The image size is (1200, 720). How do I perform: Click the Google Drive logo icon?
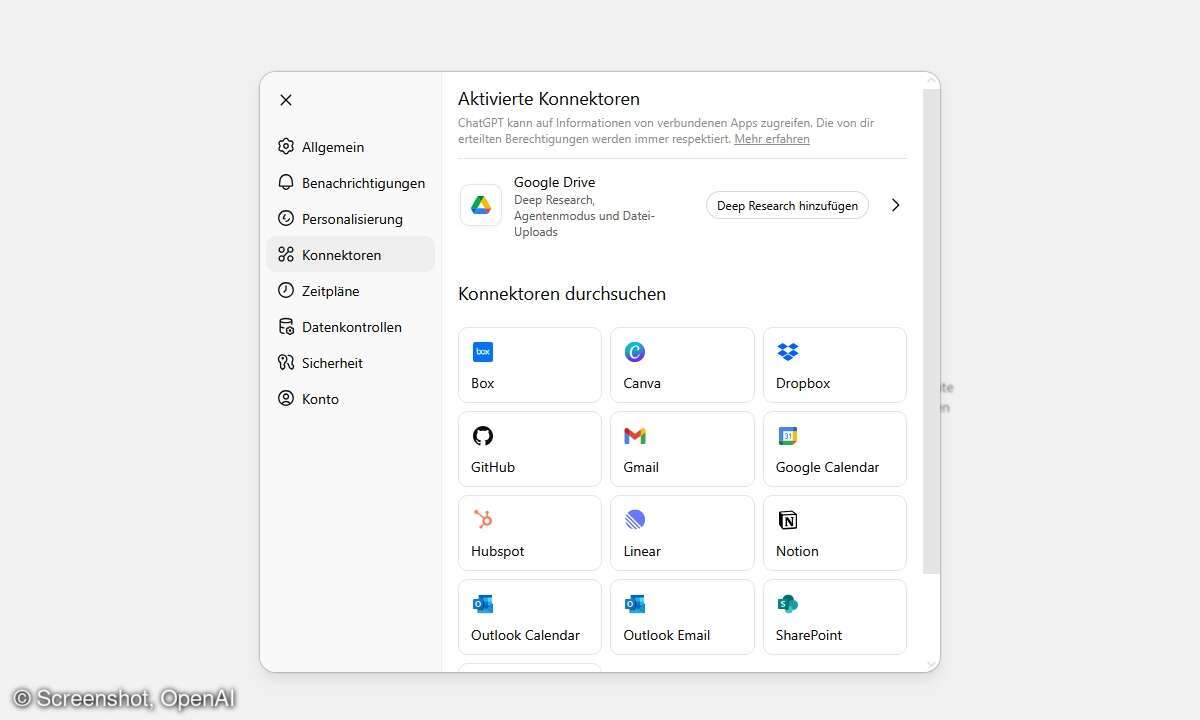coord(481,205)
